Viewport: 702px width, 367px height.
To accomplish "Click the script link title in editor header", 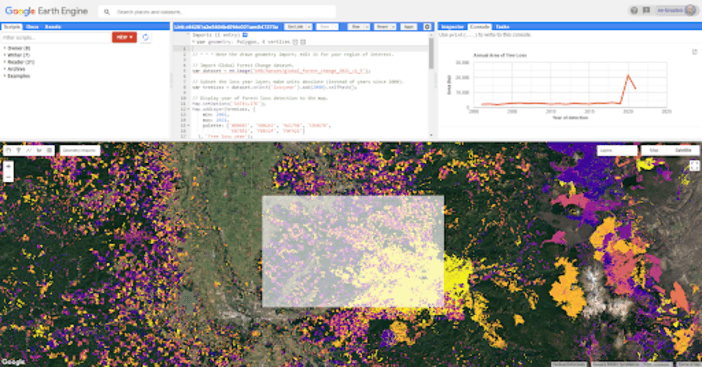I will pos(226,27).
